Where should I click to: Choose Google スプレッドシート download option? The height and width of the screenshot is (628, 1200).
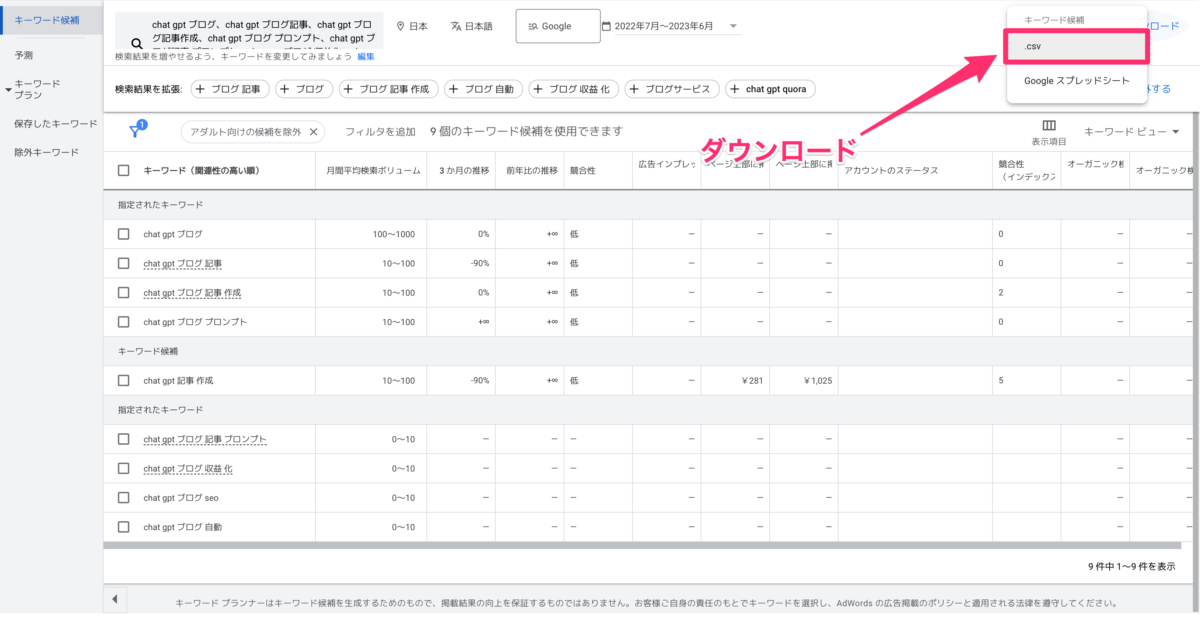click(1076, 80)
